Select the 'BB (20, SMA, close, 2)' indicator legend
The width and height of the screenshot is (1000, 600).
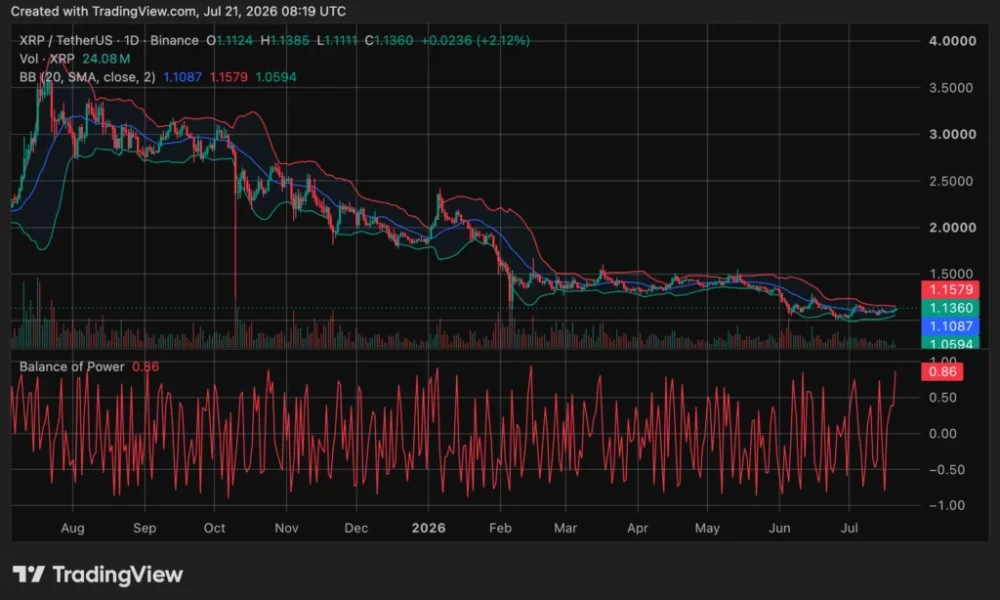(87, 77)
